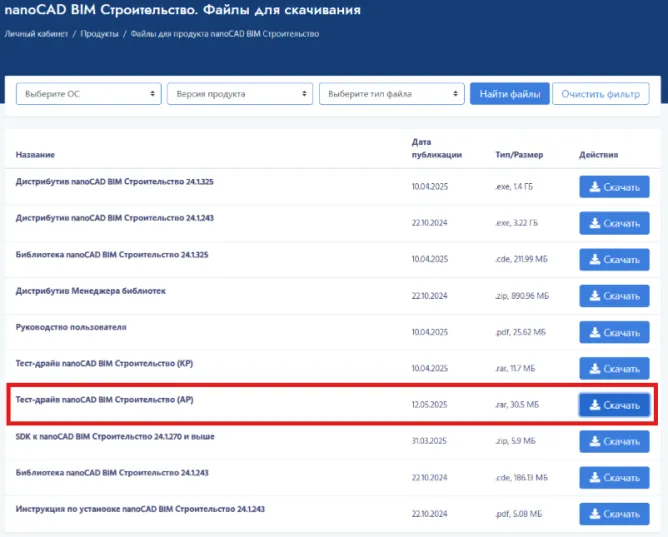The width and height of the screenshot is (668, 537).
Task: Click the 'Действия' column header
Action: [x=599, y=155]
